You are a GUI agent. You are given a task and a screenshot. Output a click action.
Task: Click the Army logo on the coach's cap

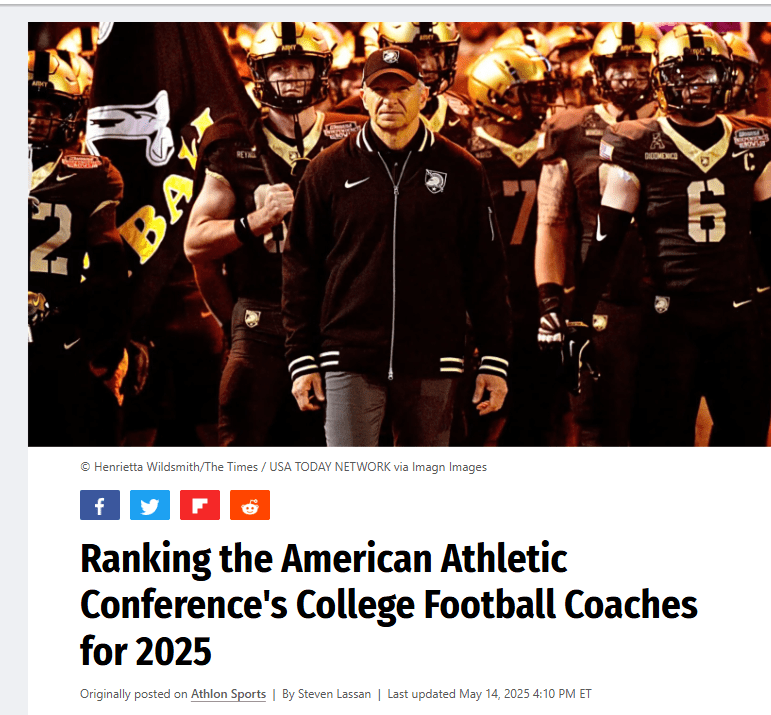pos(391,58)
